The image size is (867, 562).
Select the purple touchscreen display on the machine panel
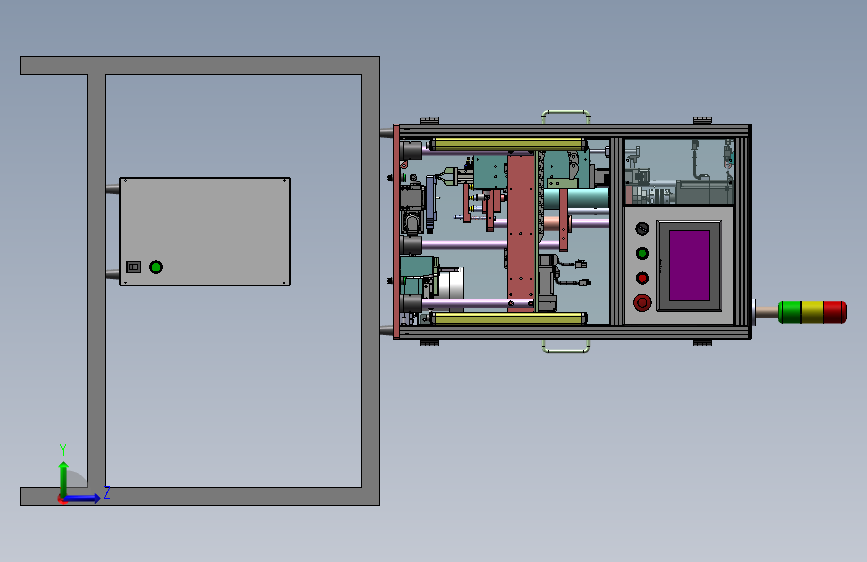point(689,266)
